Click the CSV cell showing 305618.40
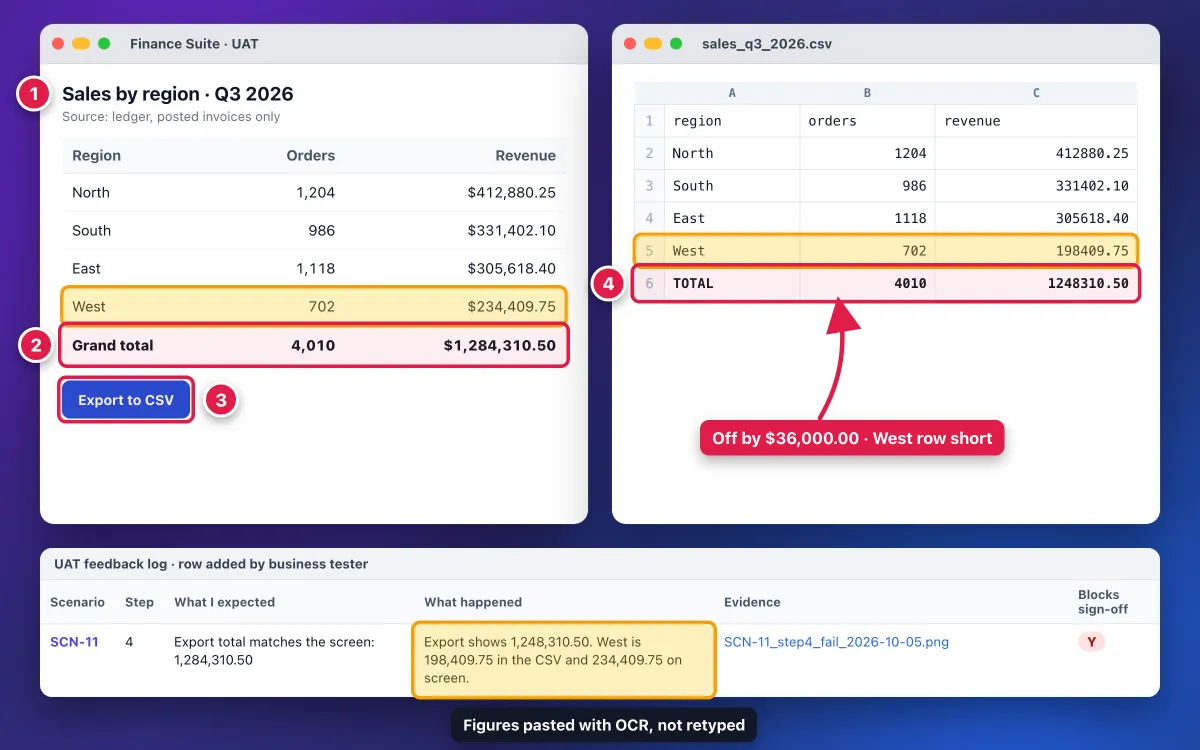The image size is (1200, 750). point(1036,218)
